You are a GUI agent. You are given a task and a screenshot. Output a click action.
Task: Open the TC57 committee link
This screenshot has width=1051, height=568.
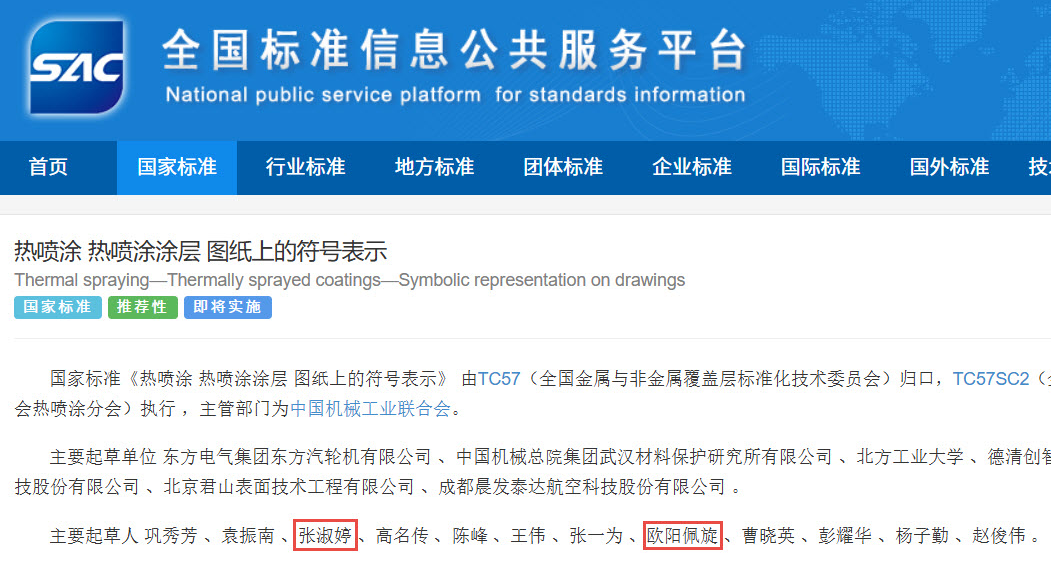tap(499, 378)
